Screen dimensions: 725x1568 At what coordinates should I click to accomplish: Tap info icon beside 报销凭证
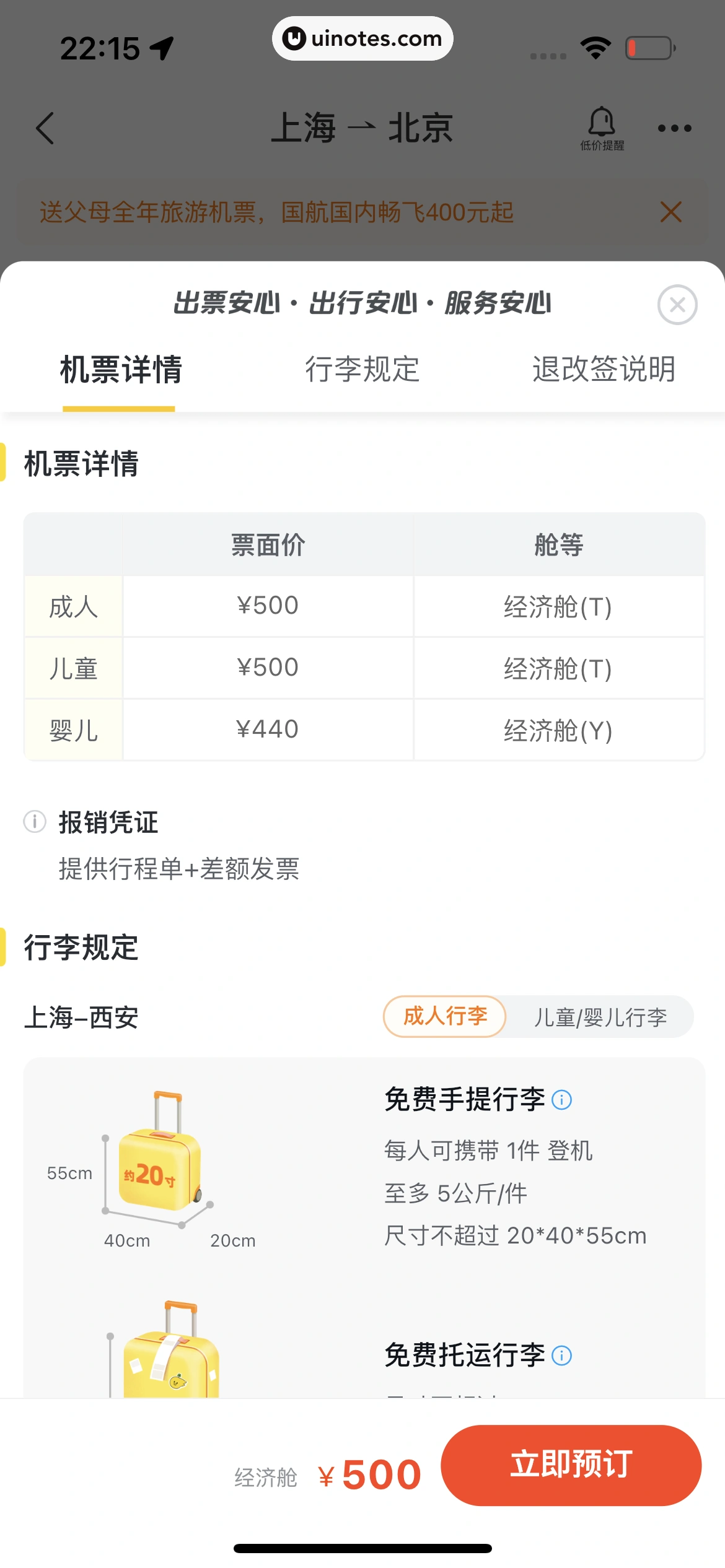click(x=35, y=822)
